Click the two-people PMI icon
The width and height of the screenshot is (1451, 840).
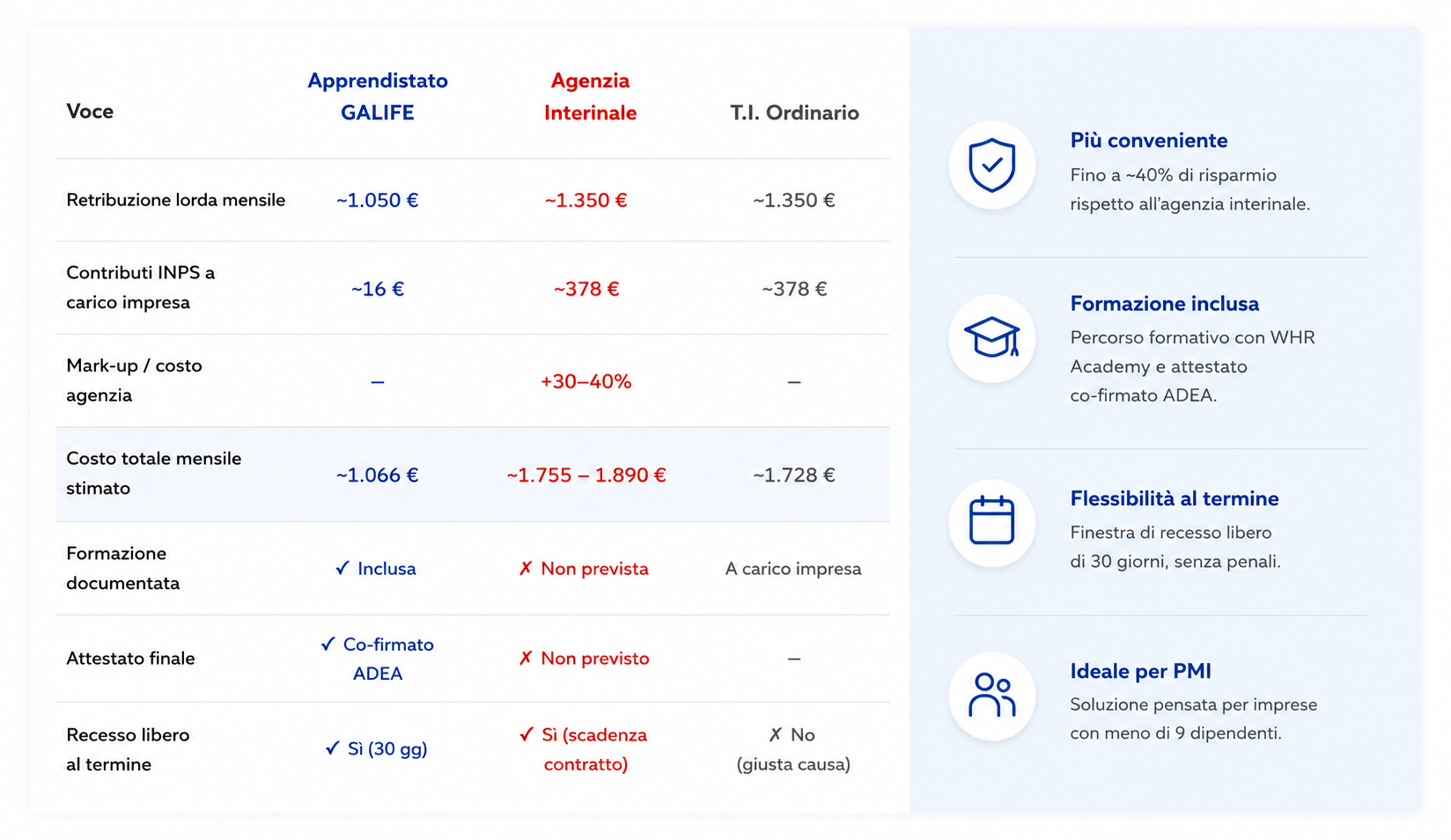click(x=991, y=695)
